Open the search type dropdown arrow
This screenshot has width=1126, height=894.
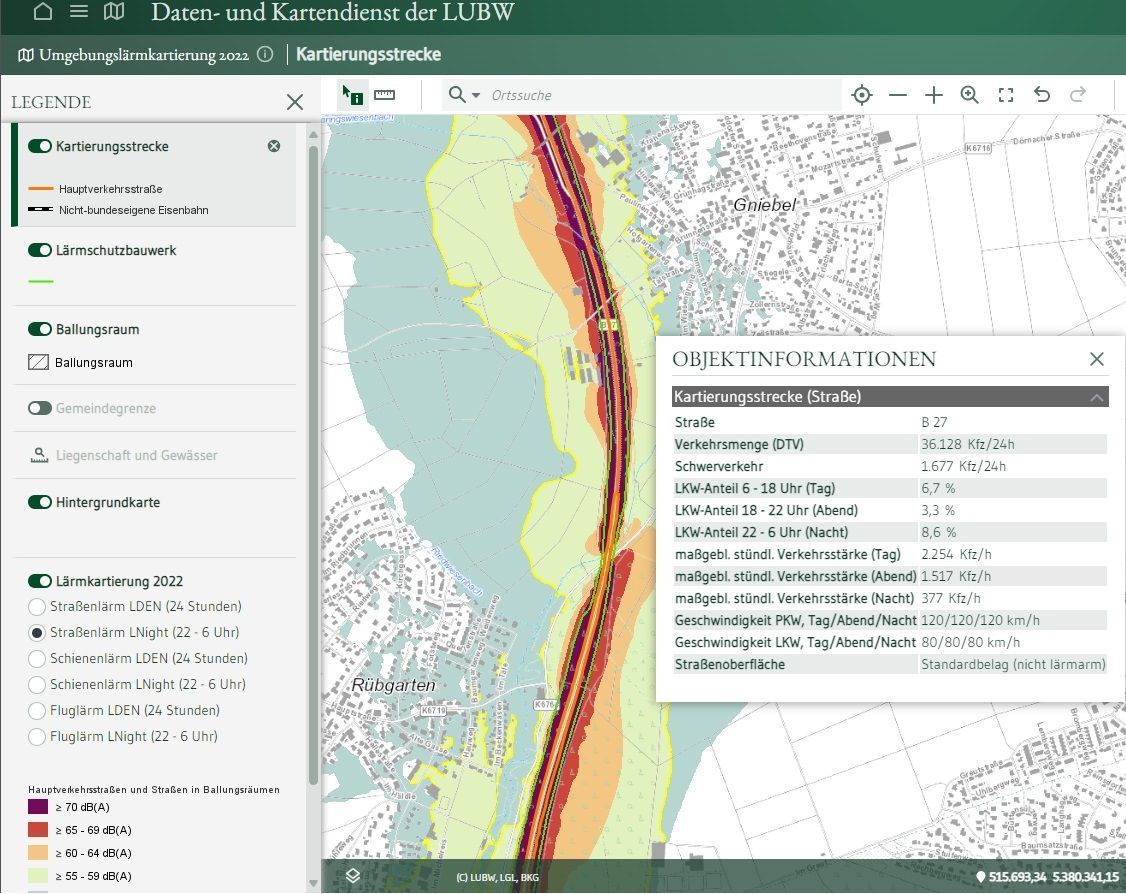tap(476, 95)
